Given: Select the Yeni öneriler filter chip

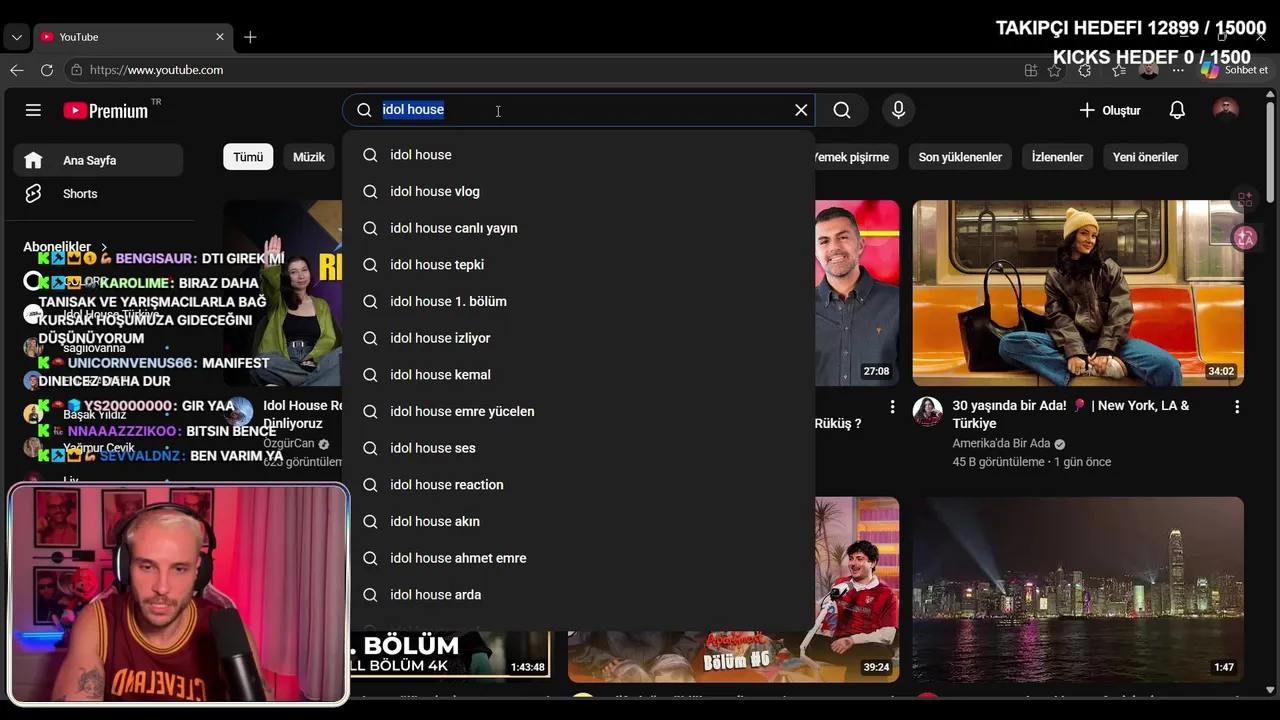Looking at the screenshot, I should pyautogui.click(x=1145, y=157).
